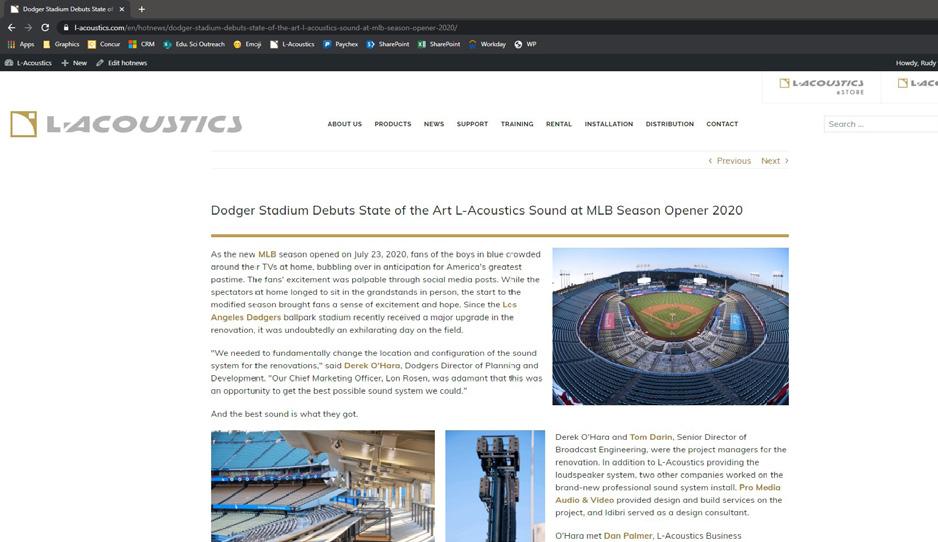The height and width of the screenshot is (542, 938).
Task: Go to the Previous article
Action: 729,161
